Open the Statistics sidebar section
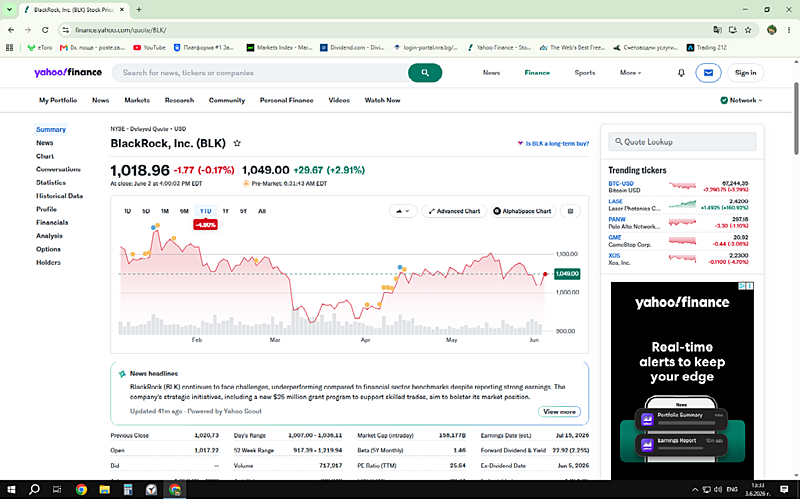The image size is (800, 500). [x=51, y=183]
